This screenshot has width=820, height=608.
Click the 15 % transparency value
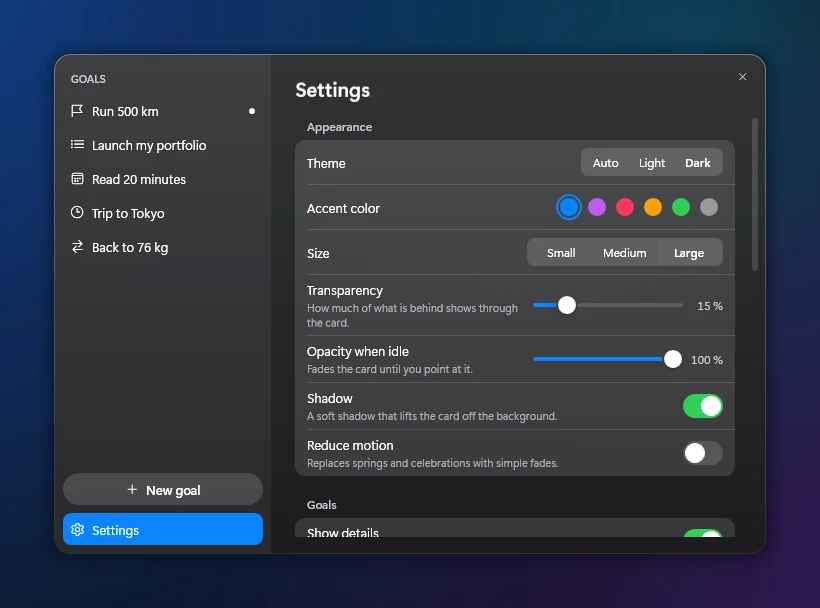pyautogui.click(x=710, y=306)
